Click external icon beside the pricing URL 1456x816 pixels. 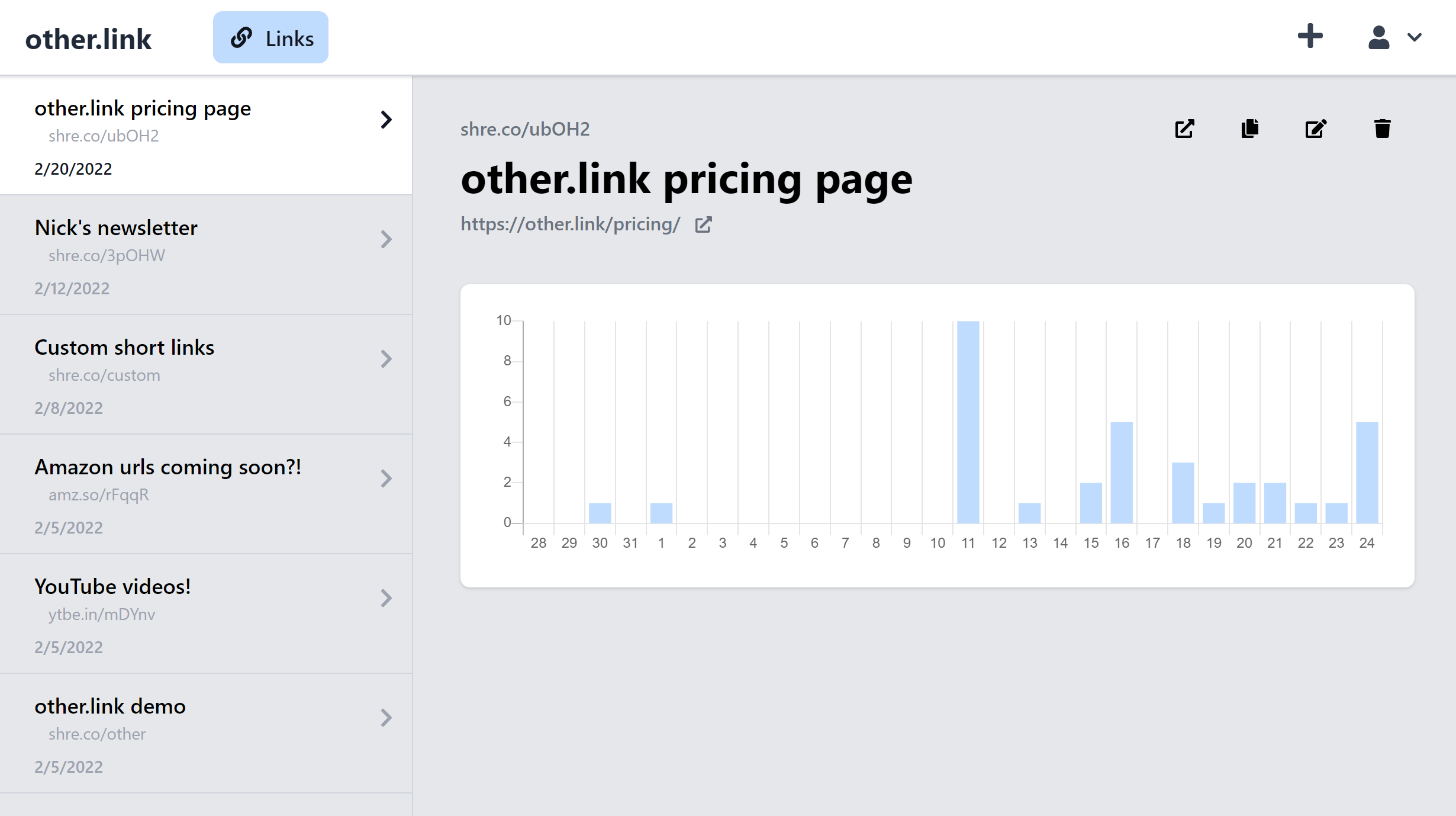tap(703, 225)
